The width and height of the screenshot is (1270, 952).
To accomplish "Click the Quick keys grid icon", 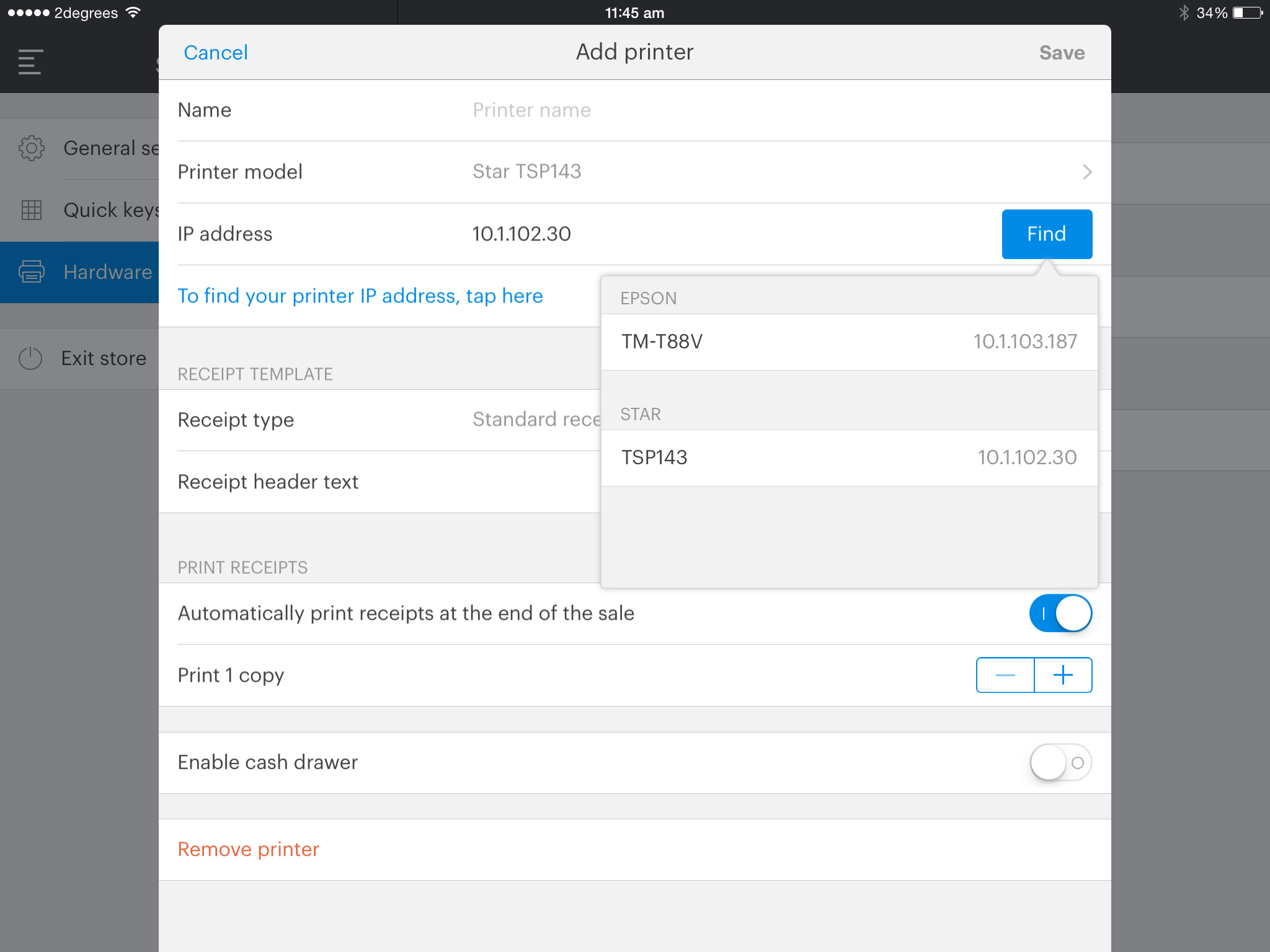I will coord(31,210).
